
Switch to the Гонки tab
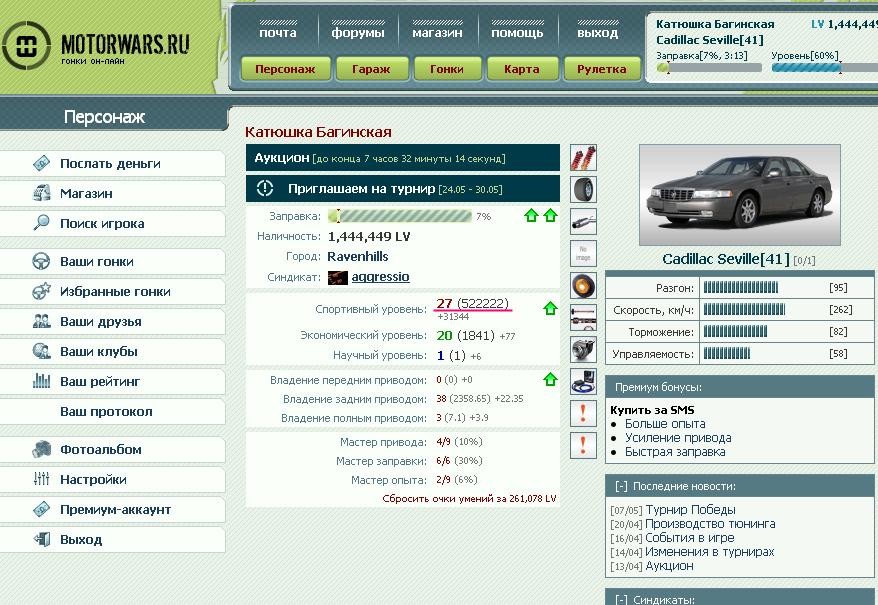pos(446,69)
